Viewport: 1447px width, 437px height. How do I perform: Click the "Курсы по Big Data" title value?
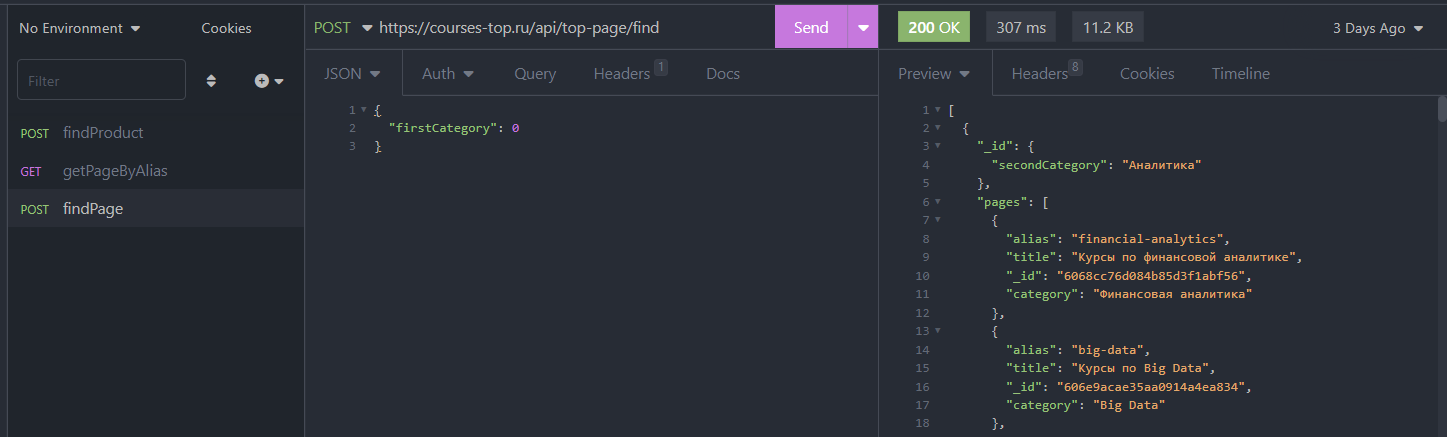(1142, 368)
